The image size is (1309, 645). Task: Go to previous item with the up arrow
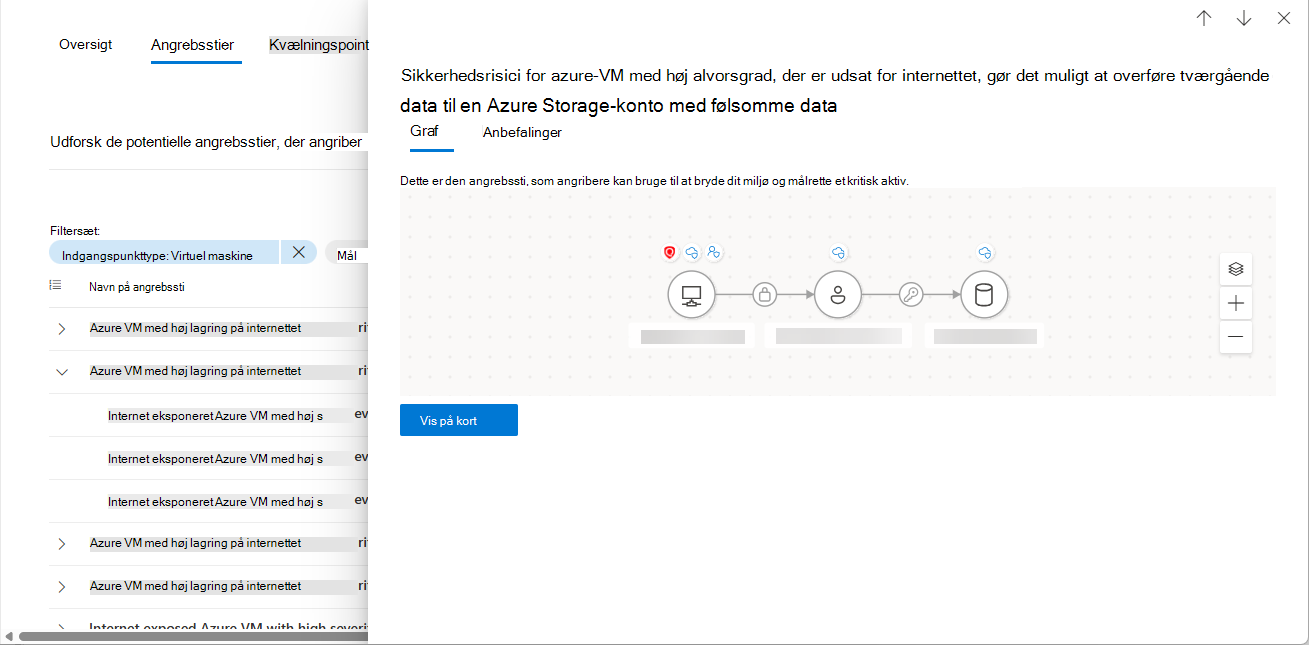(1204, 18)
